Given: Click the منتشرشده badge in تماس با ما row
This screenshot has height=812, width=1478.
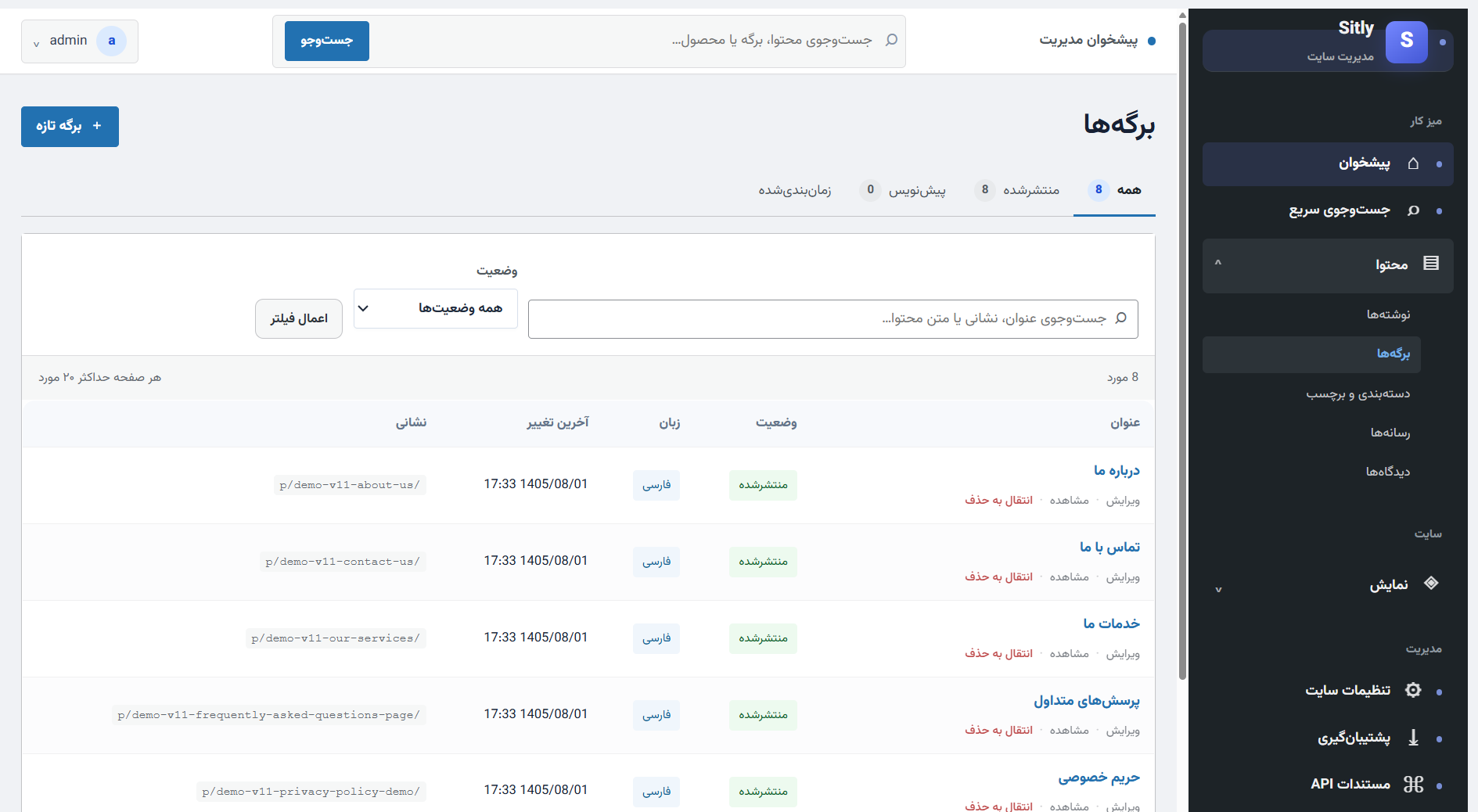Looking at the screenshot, I should pyautogui.click(x=763, y=562).
